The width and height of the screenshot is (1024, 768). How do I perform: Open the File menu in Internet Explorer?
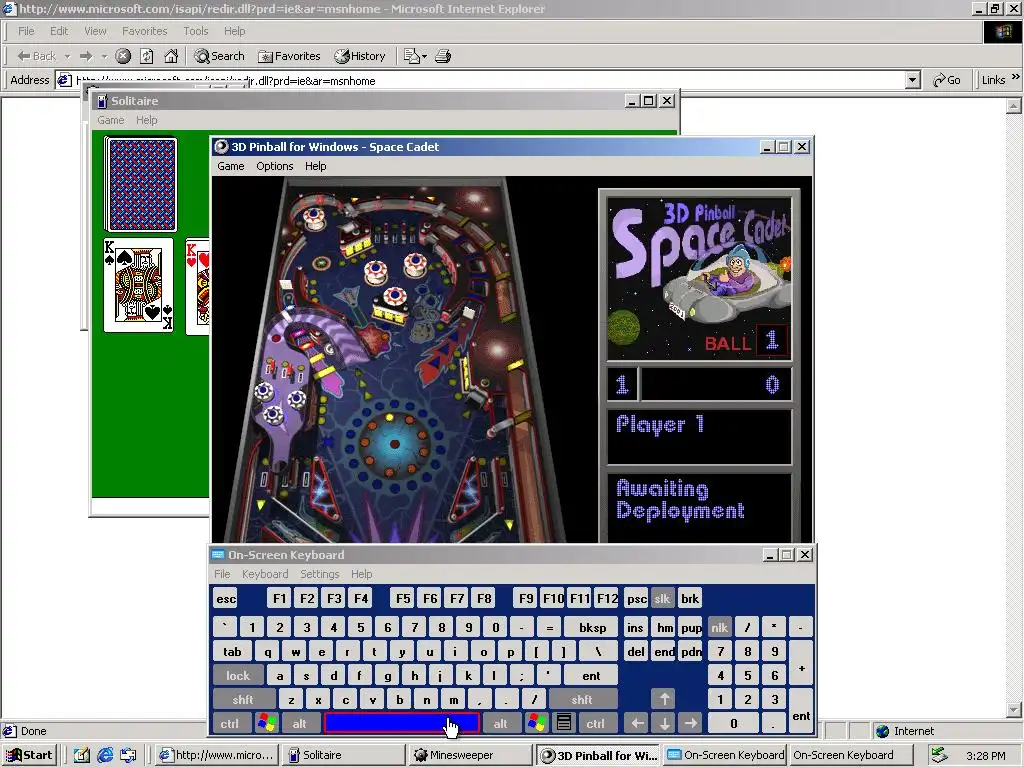tap(26, 31)
